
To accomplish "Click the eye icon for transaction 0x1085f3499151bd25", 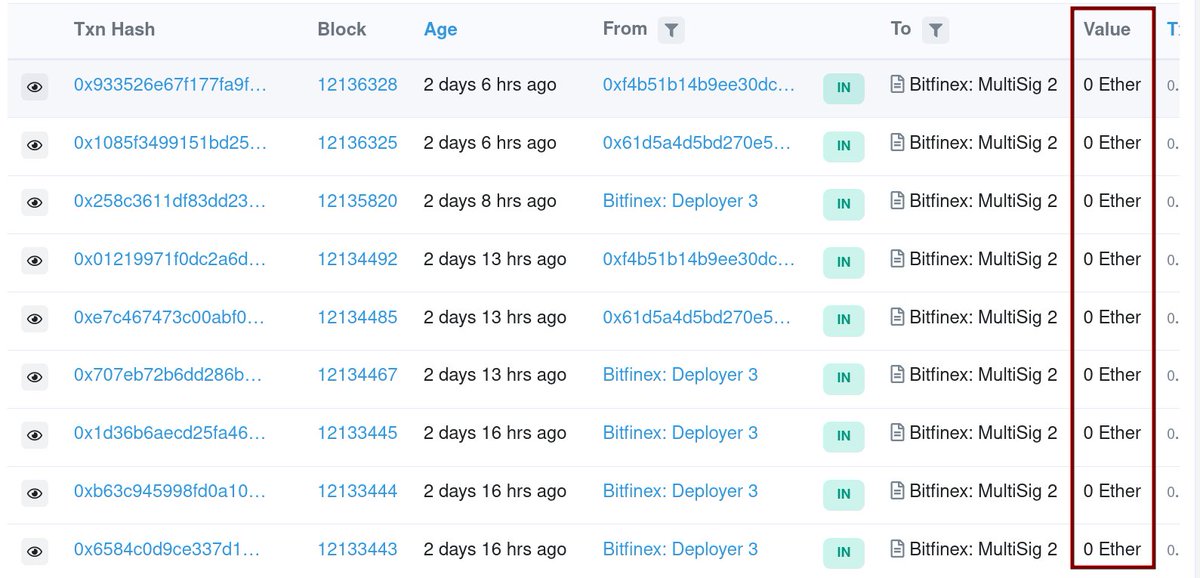I will (35, 145).
